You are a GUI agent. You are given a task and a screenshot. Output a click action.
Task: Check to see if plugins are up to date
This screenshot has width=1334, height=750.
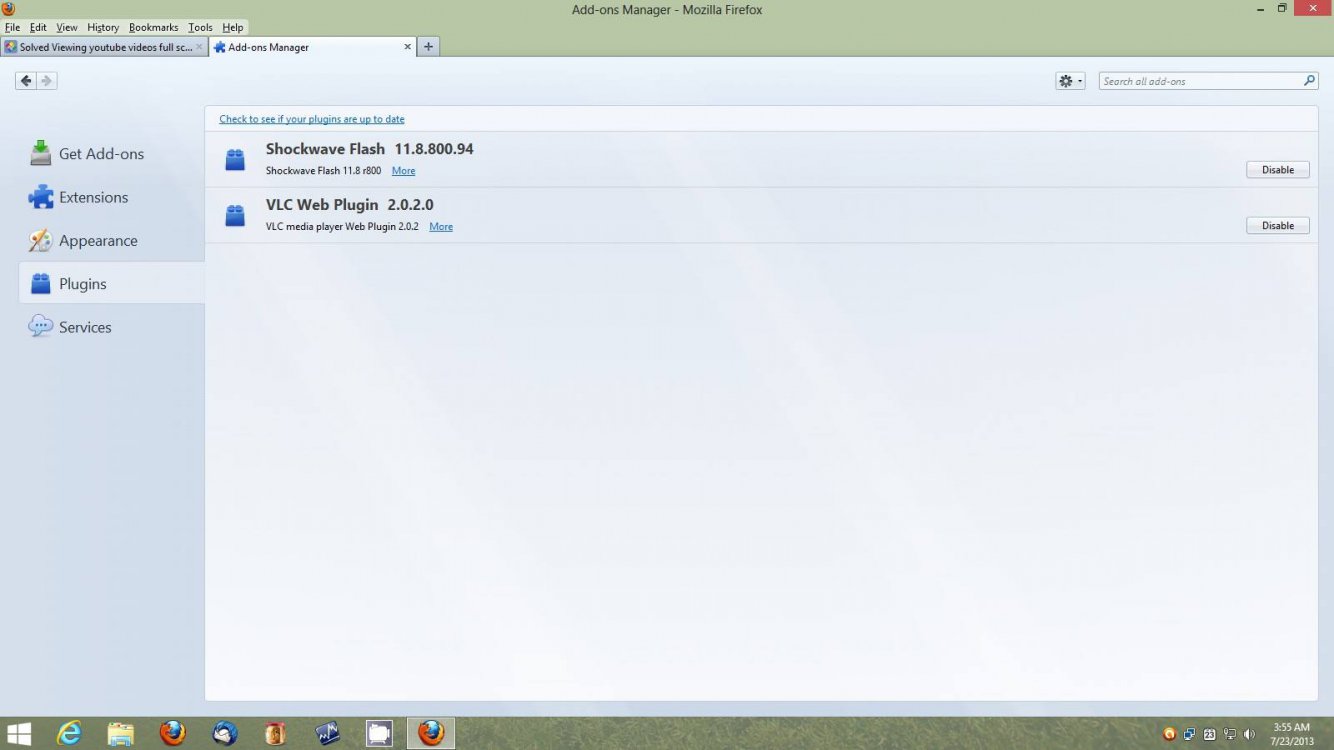point(312,119)
